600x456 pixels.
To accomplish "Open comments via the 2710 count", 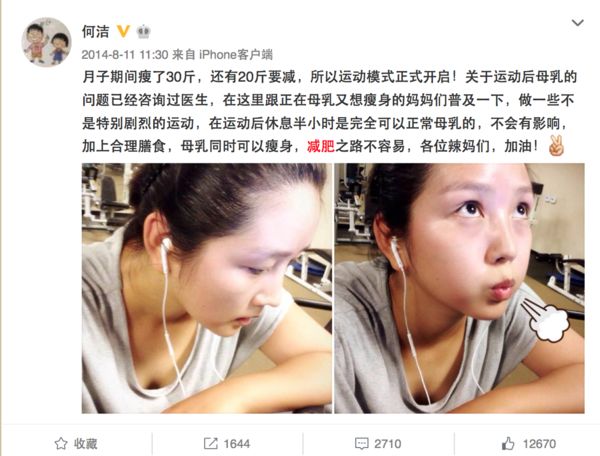I will pos(388,444).
